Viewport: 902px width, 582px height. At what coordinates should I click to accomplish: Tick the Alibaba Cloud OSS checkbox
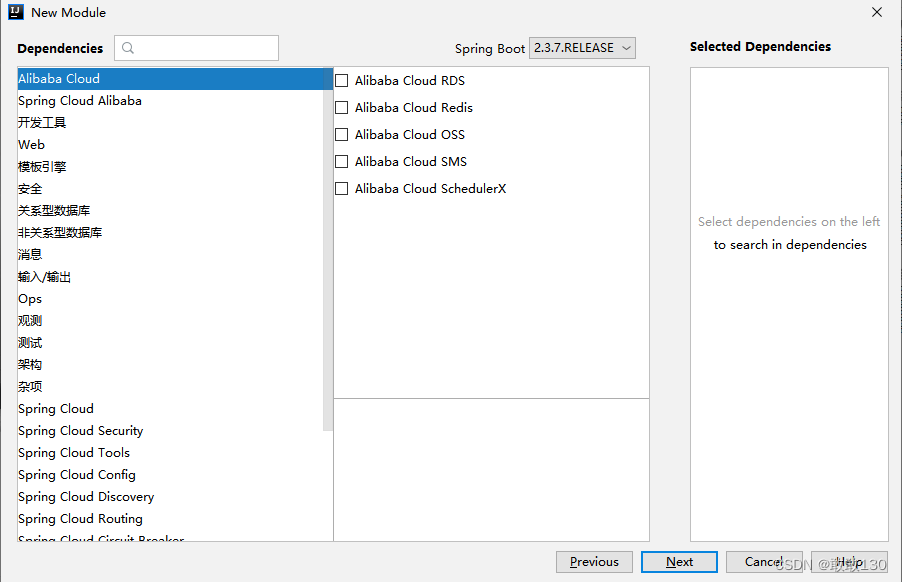342,135
